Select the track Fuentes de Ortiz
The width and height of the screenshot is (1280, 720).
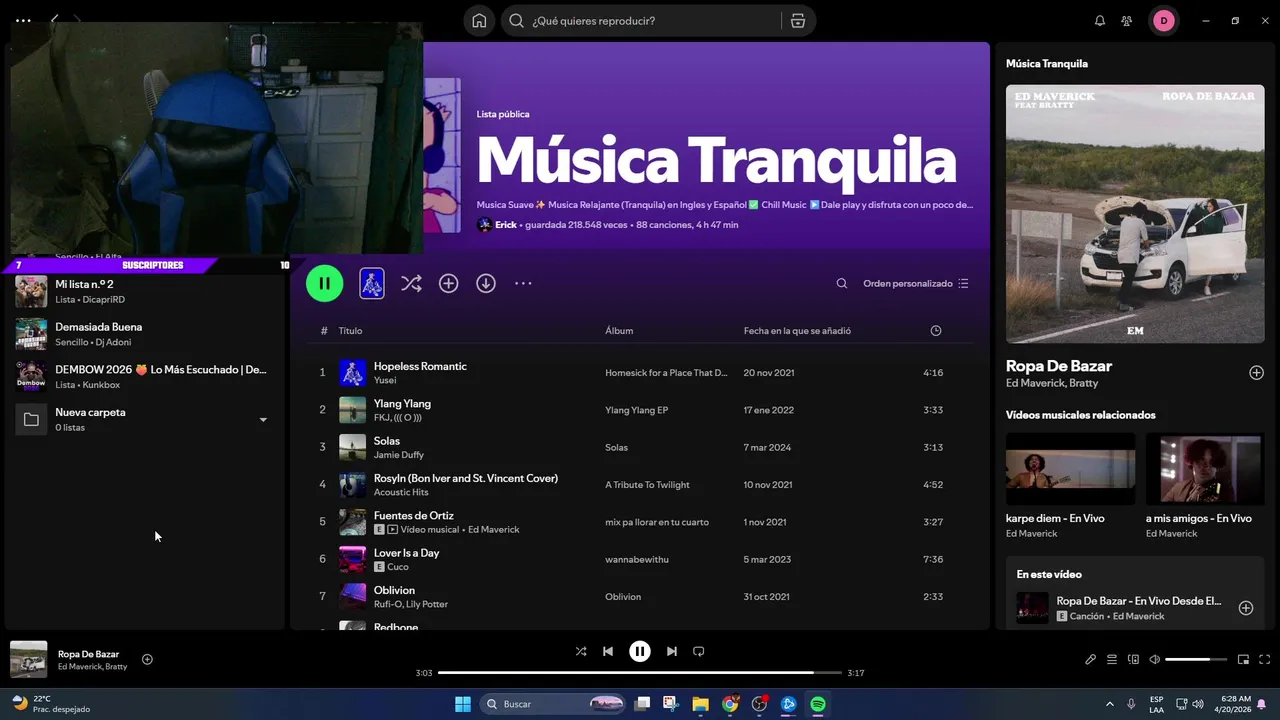(414, 515)
